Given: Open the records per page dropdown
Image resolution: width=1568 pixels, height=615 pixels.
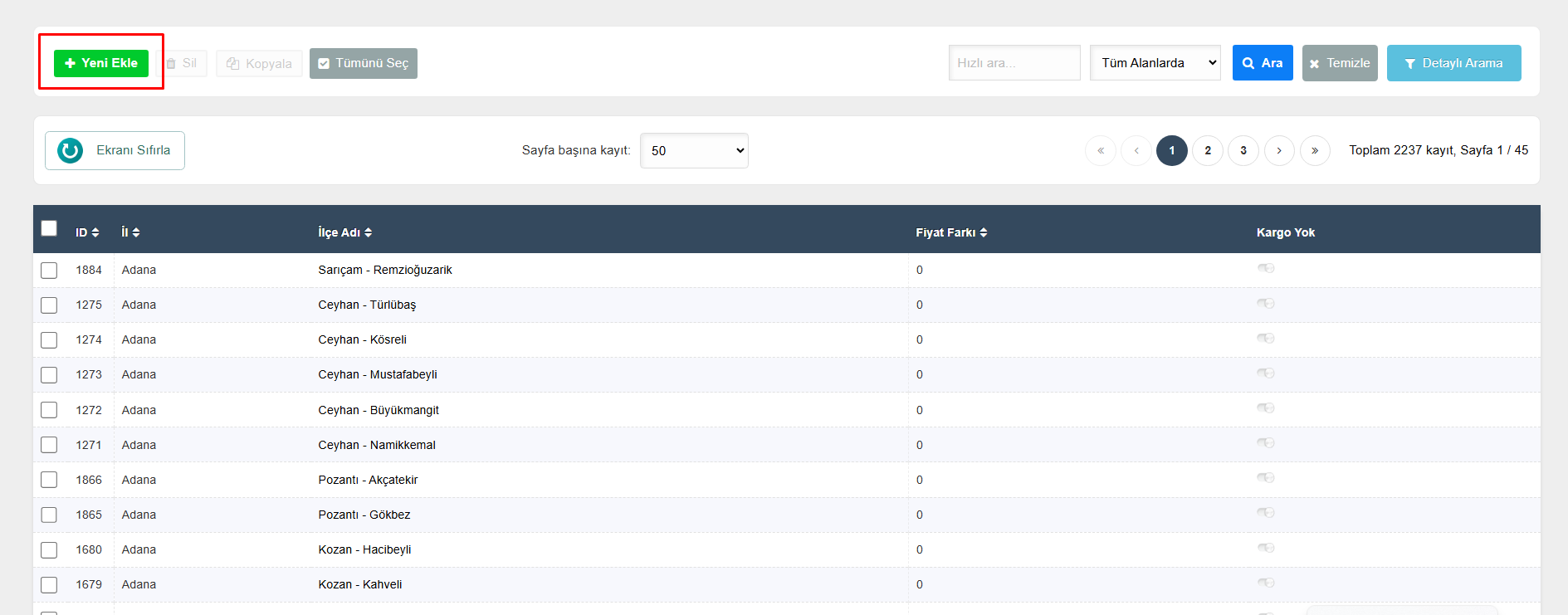Looking at the screenshot, I should (x=694, y=150).
